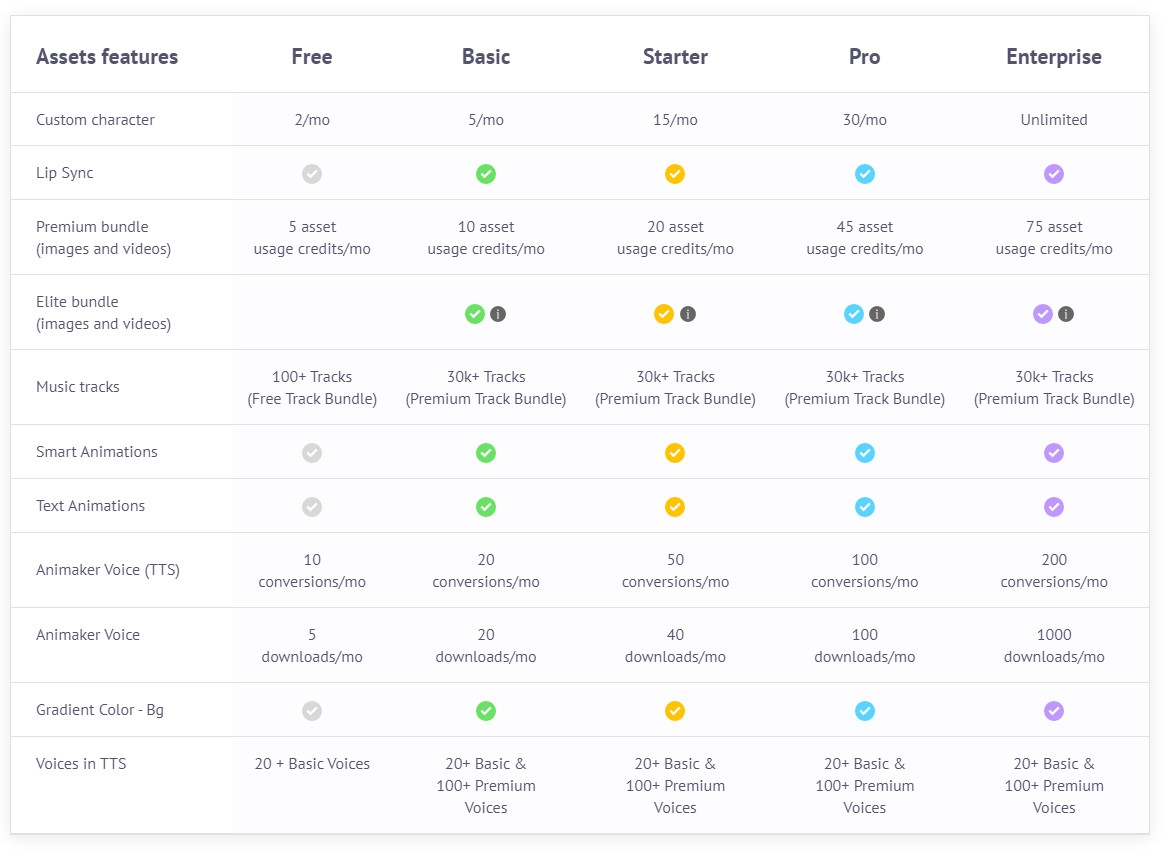This screenshot has height=850, width=1163.
Task: Click the Assets features heading
Action: tap(107, 57)
